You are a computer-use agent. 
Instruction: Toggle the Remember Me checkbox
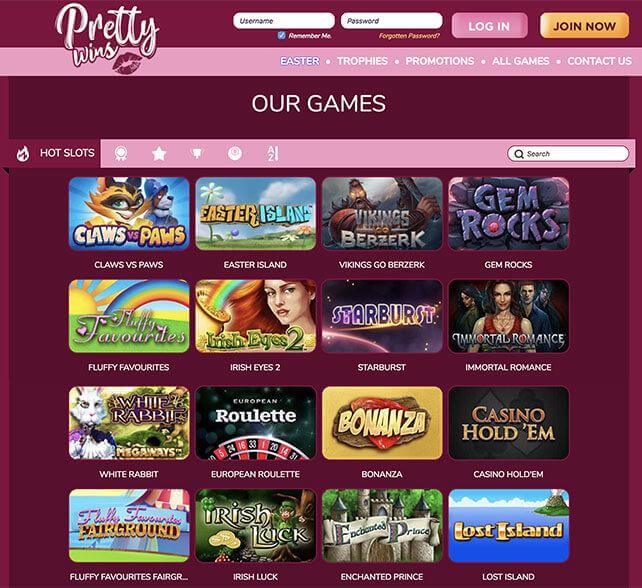[x=281, y=36]
